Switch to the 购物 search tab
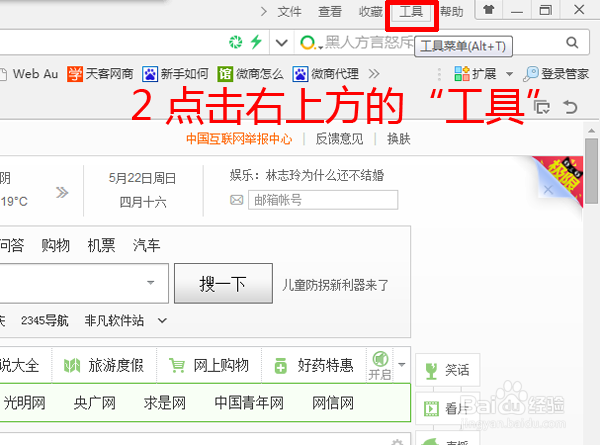The width and height of the screenshot is (600, 445). coord(55,245)
